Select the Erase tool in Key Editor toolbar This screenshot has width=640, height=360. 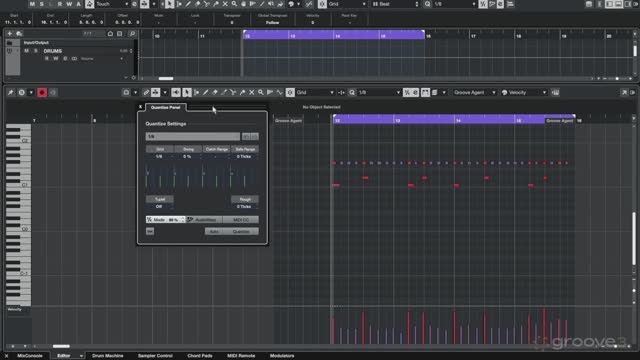[215, 93]
